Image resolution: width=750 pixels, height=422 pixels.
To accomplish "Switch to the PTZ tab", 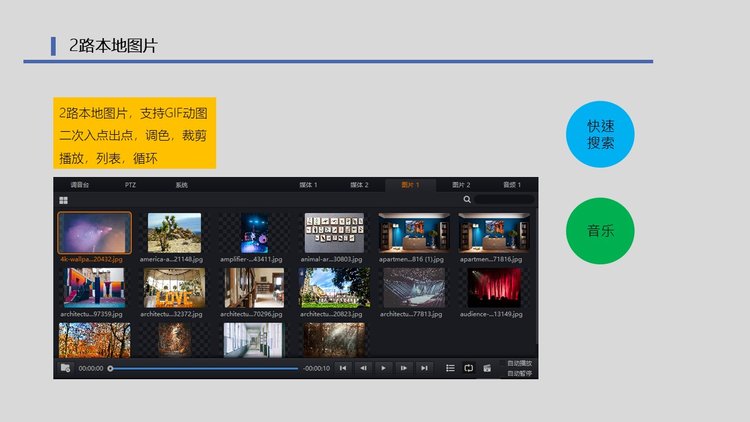I will [x=130, y=185].
